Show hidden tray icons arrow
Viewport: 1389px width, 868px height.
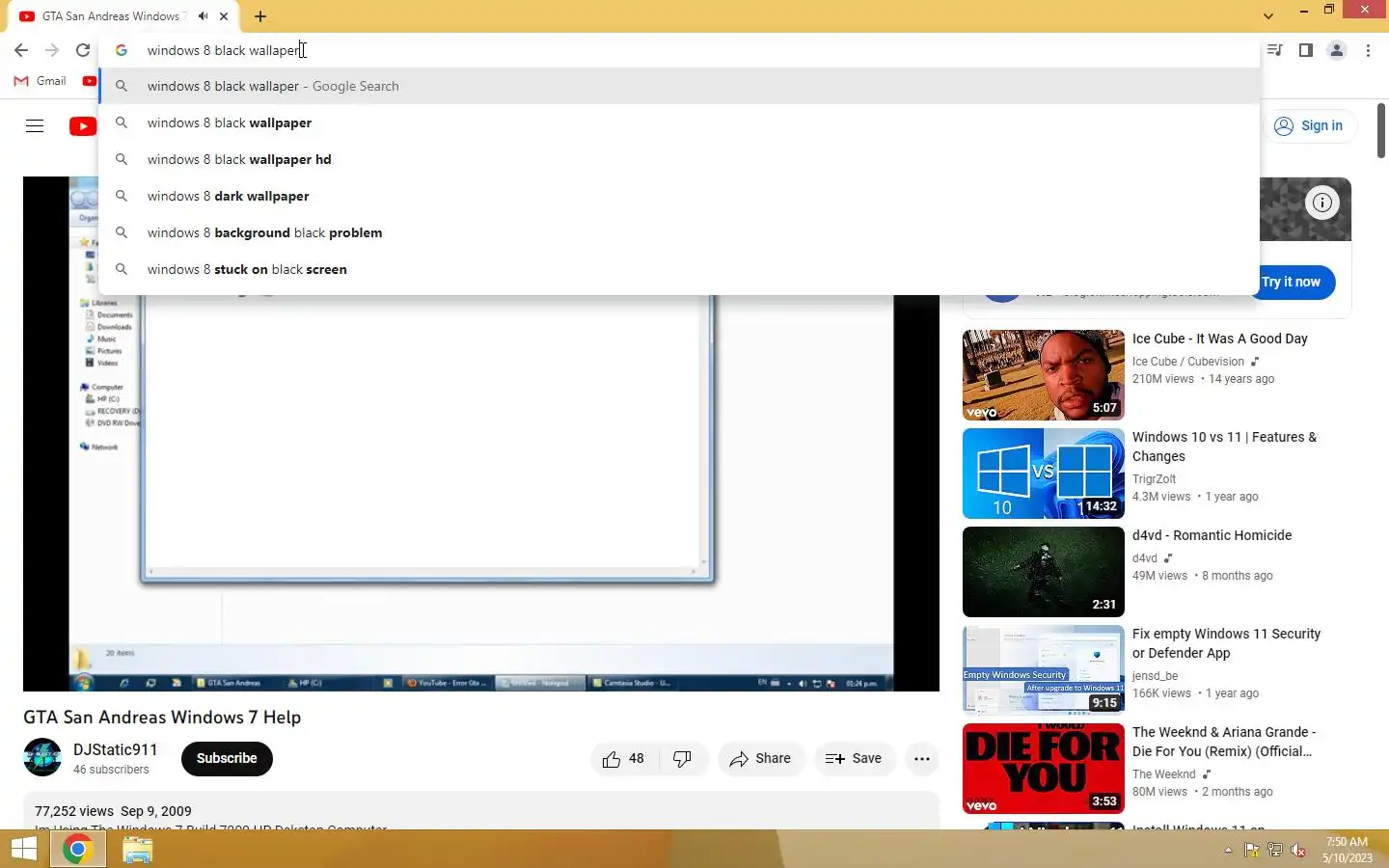point(1228,851)
